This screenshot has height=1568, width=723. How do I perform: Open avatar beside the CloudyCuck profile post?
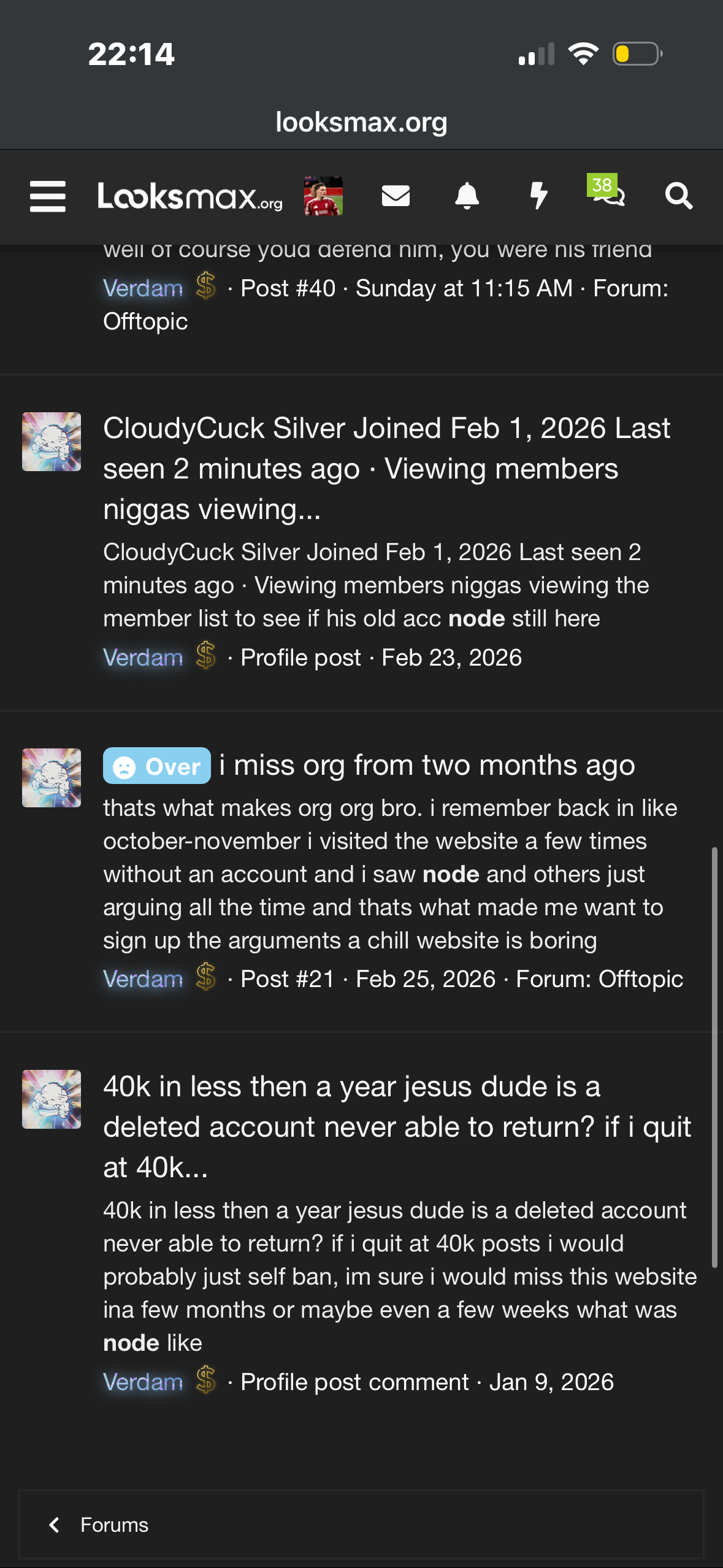pos(52,442)
